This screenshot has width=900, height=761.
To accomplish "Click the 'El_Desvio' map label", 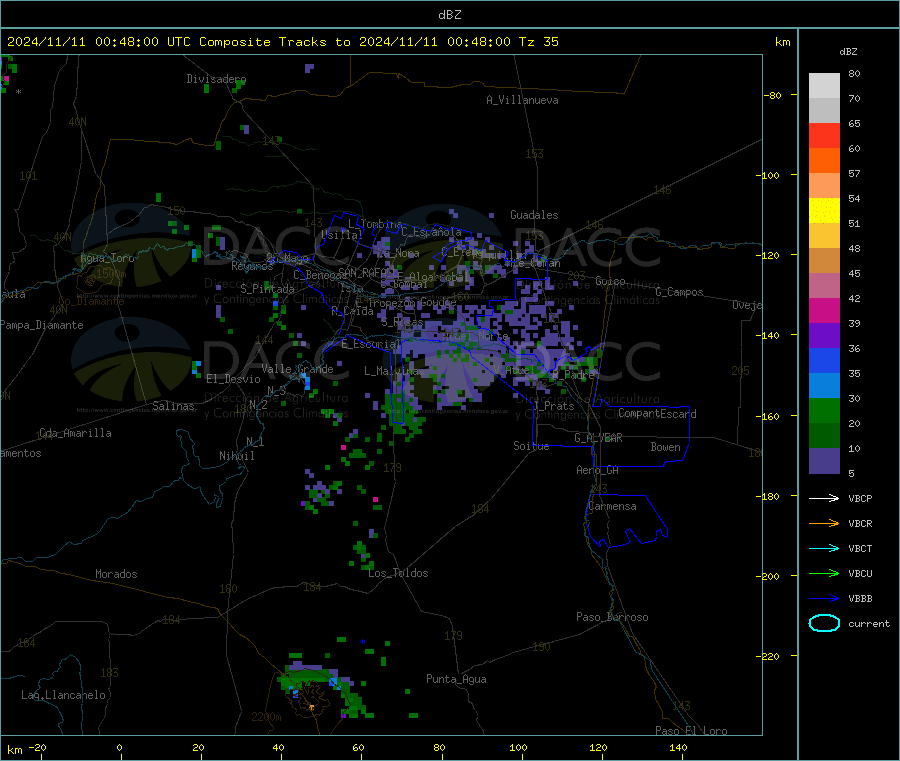I will tap(234, 379).
